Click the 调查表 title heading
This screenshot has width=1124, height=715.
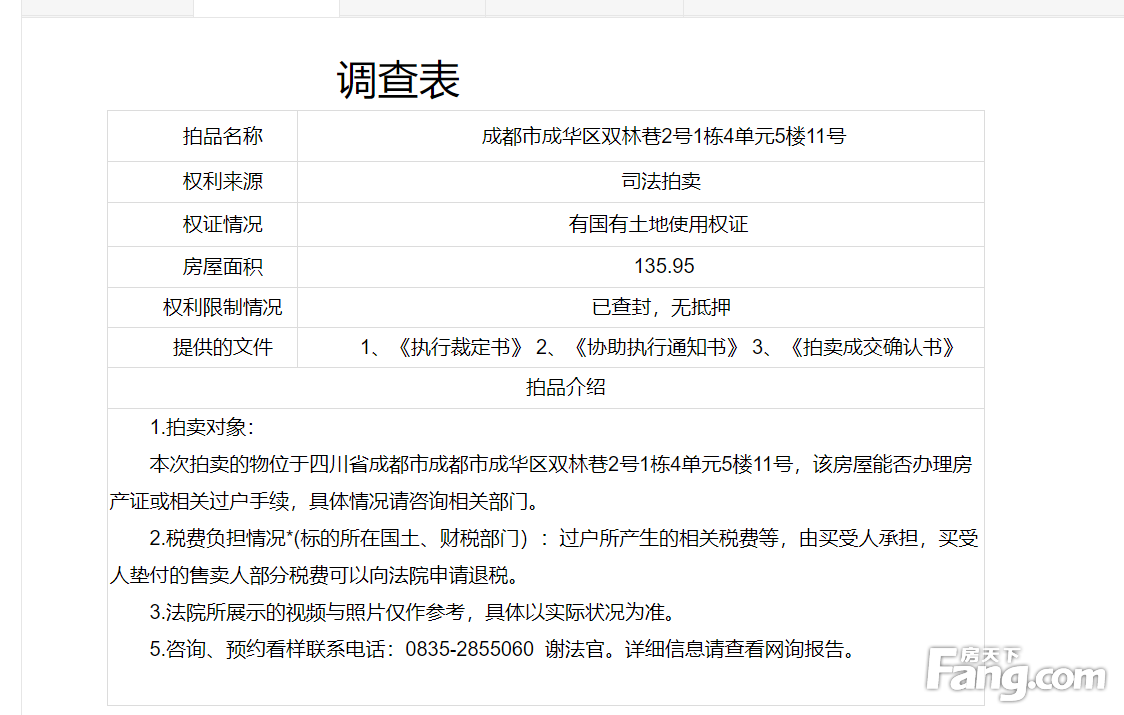[398, 80]
